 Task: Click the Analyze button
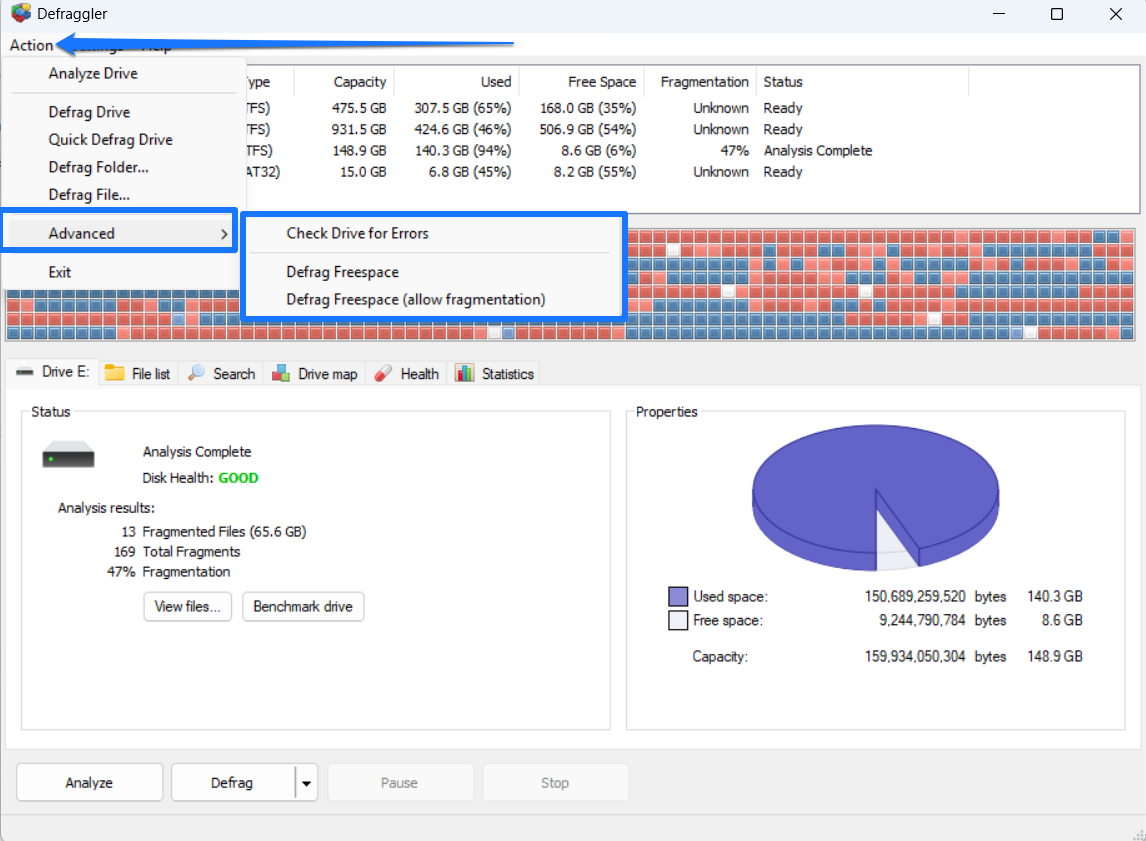tap(89, 782)
